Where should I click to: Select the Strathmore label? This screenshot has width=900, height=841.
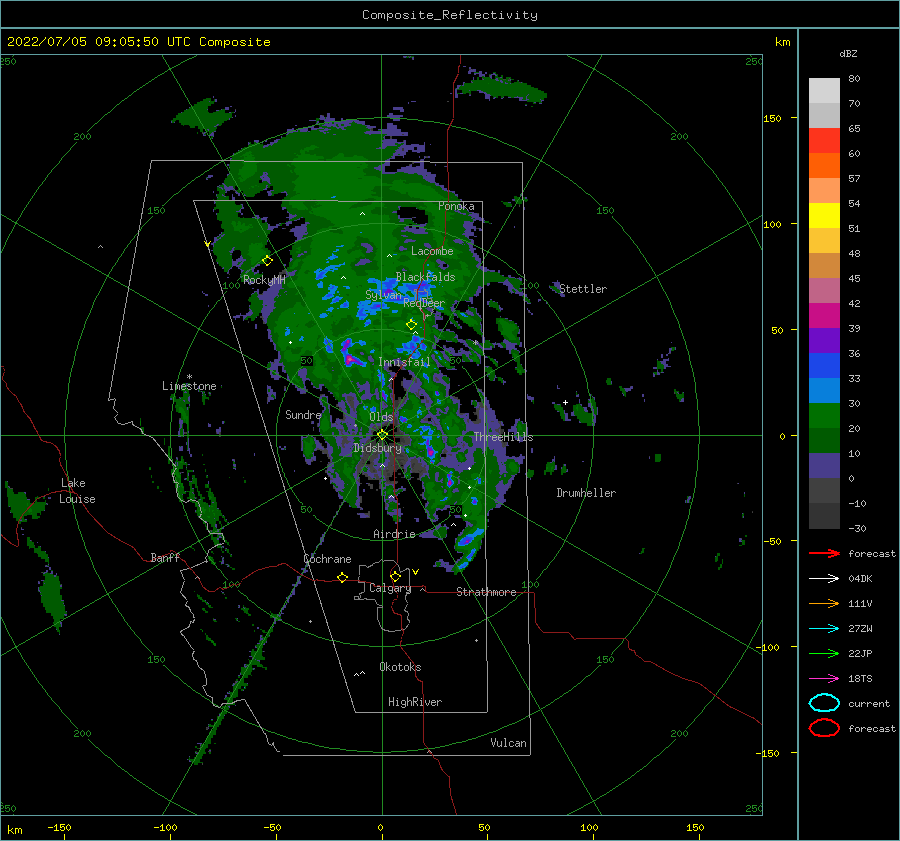(x=486, y=592)
